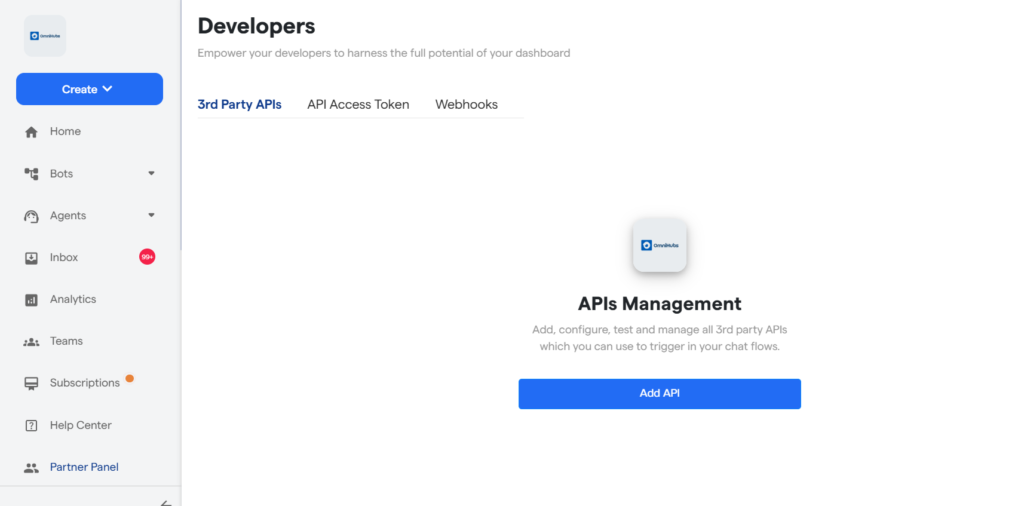Open the Partner Panel link

point(84,467)
